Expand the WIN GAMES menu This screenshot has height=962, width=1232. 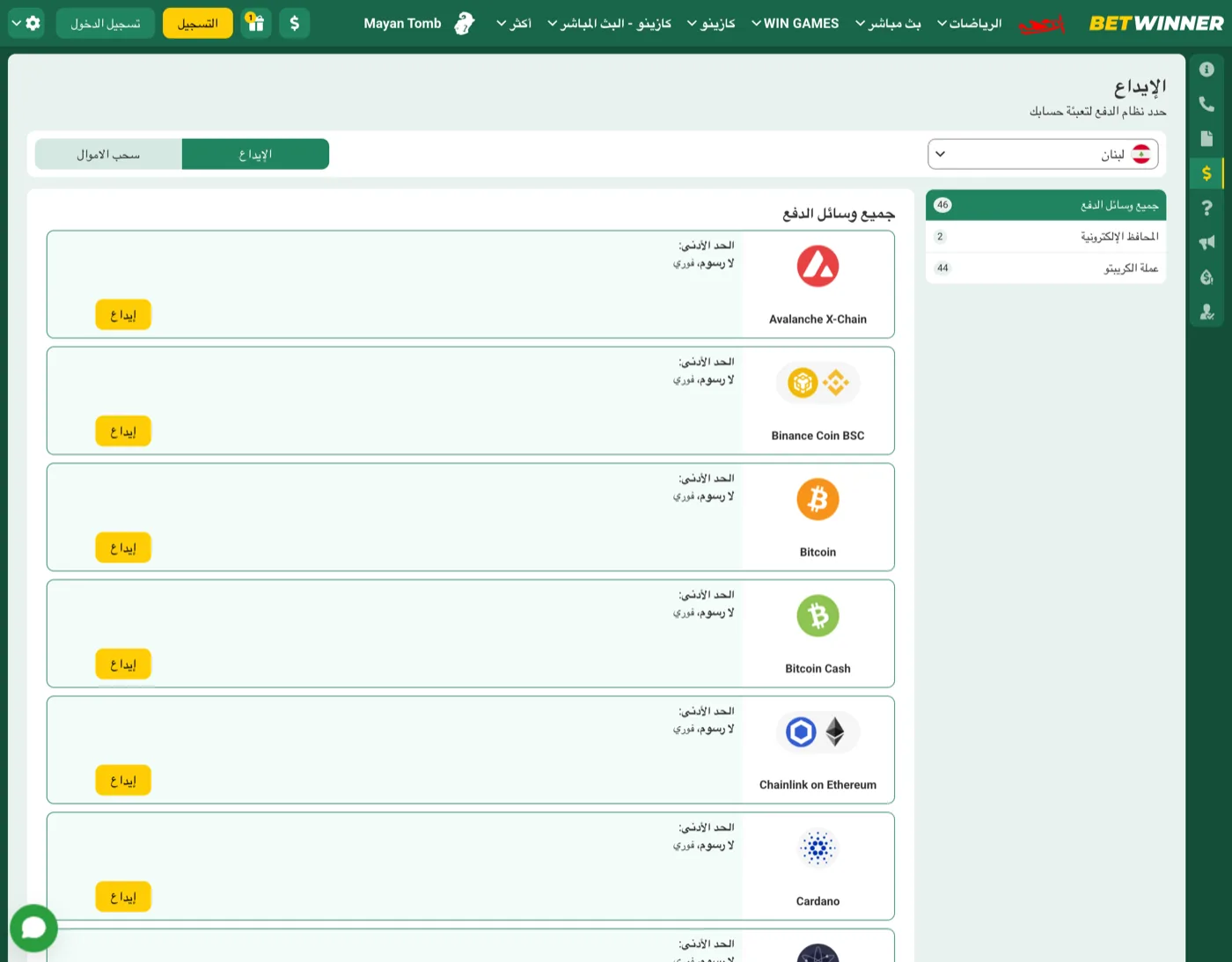795,24
